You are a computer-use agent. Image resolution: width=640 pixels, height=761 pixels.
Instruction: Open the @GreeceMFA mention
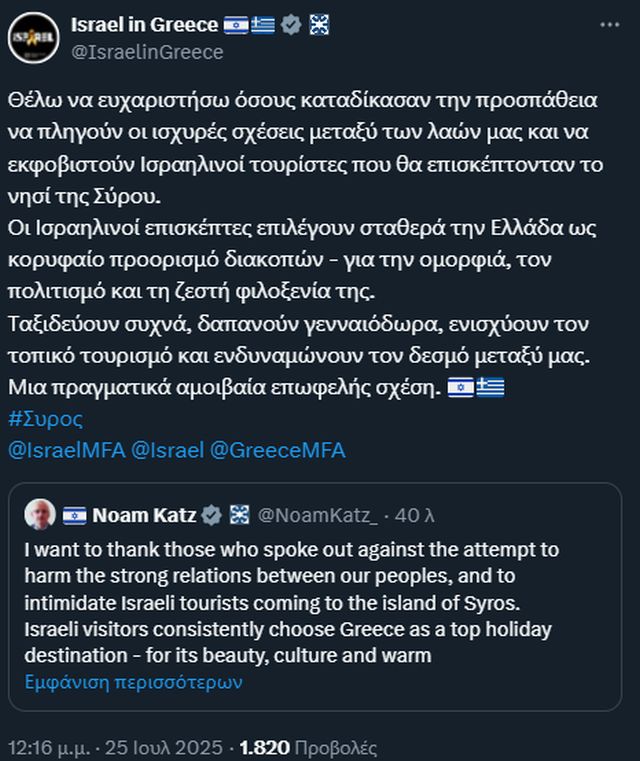[x=277, y=450]
